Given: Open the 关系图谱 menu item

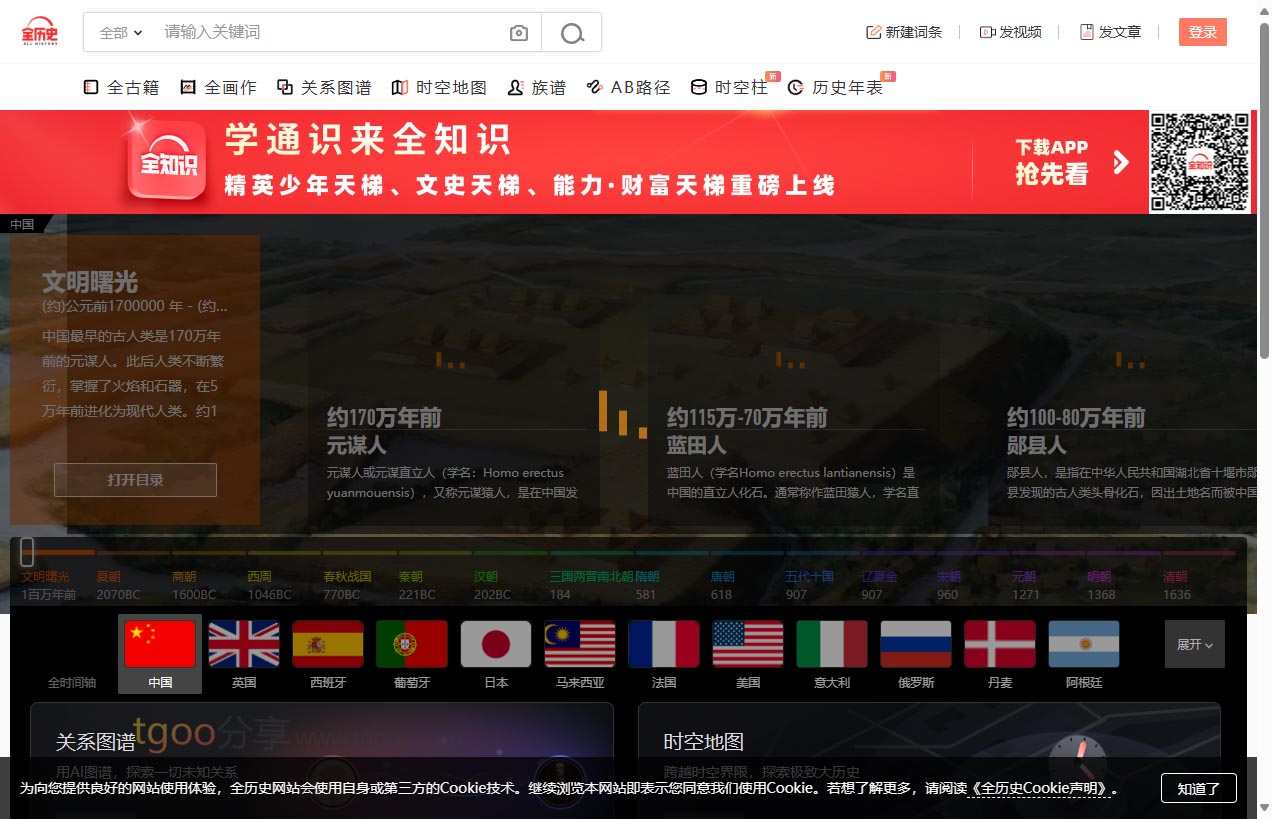Looking at the screenshot, I should pos(325,88).
